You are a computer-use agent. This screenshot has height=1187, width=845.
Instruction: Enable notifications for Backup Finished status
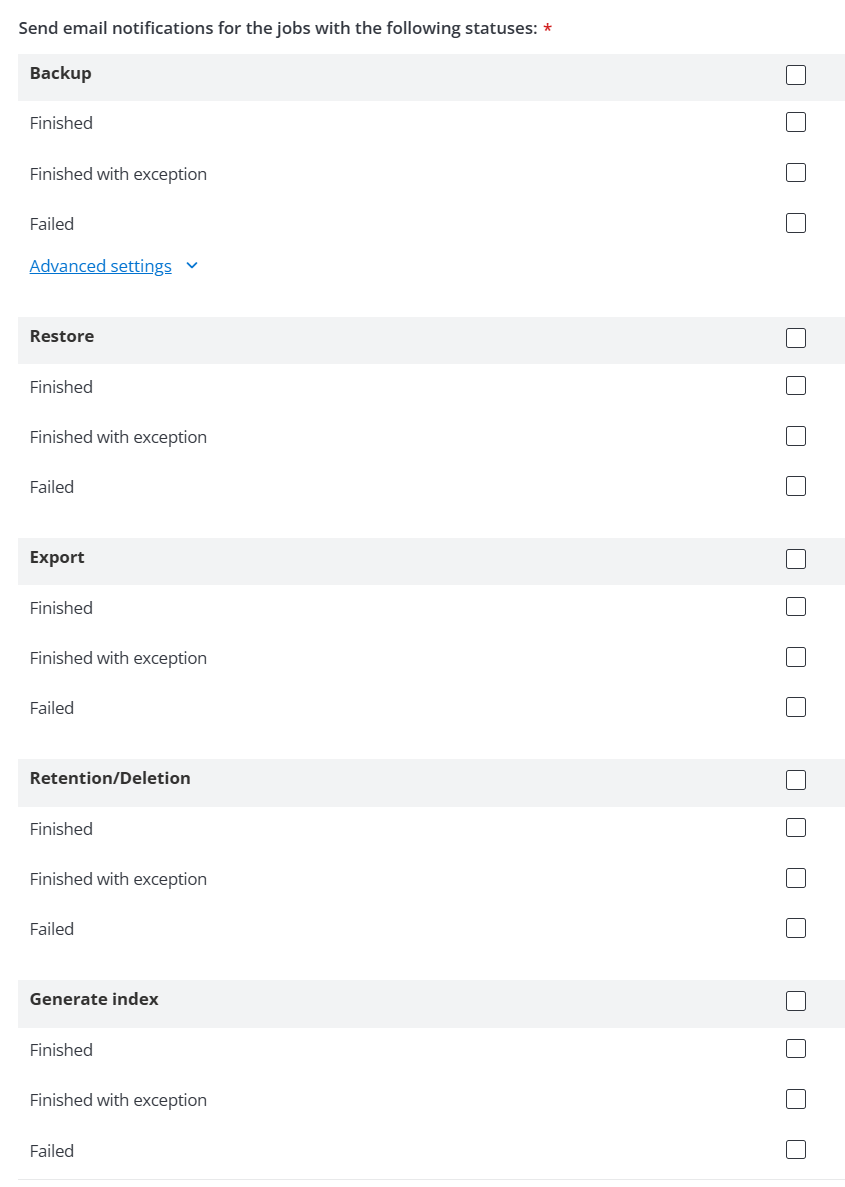click(795, 122)
